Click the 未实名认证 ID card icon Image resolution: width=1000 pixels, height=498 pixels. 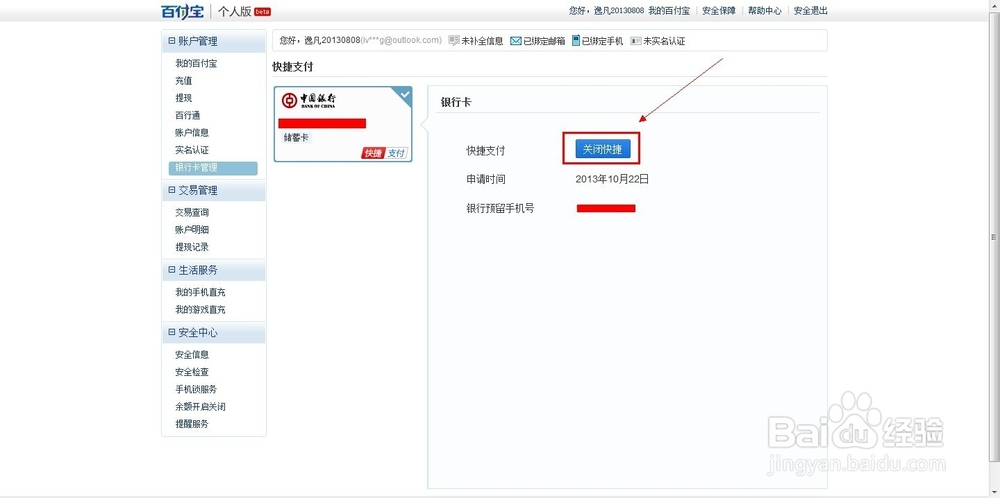(x=636, y=41)
